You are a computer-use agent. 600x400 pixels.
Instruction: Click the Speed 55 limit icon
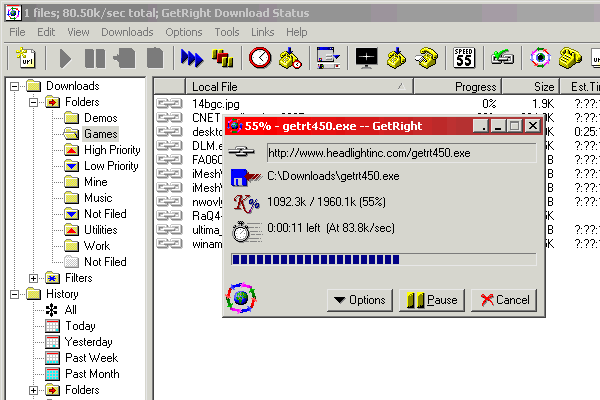pos(464,58)
